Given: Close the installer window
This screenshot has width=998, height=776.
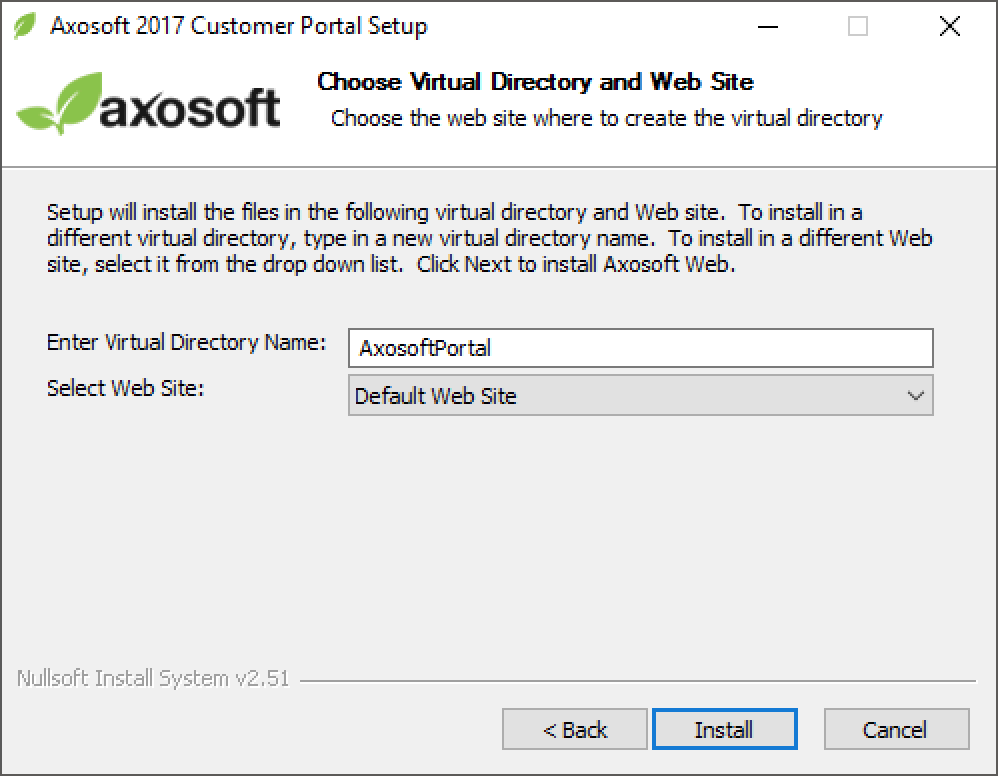Looking at the screenshot, I should tap(949, 26).
